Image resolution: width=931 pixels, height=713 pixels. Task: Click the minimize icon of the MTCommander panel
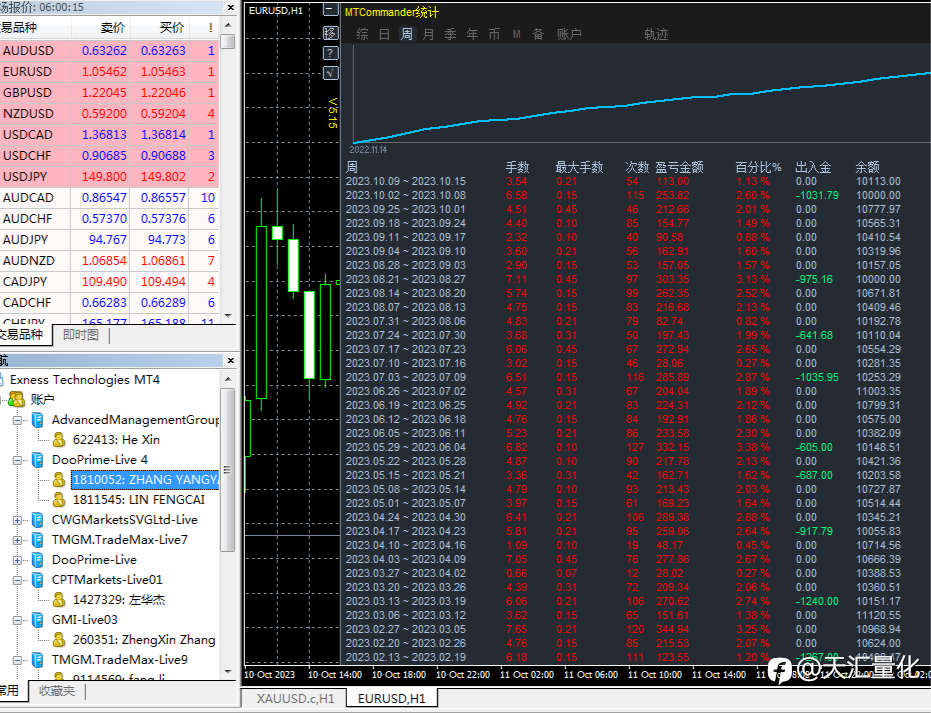pyautogui.click(x=331, y=10)
